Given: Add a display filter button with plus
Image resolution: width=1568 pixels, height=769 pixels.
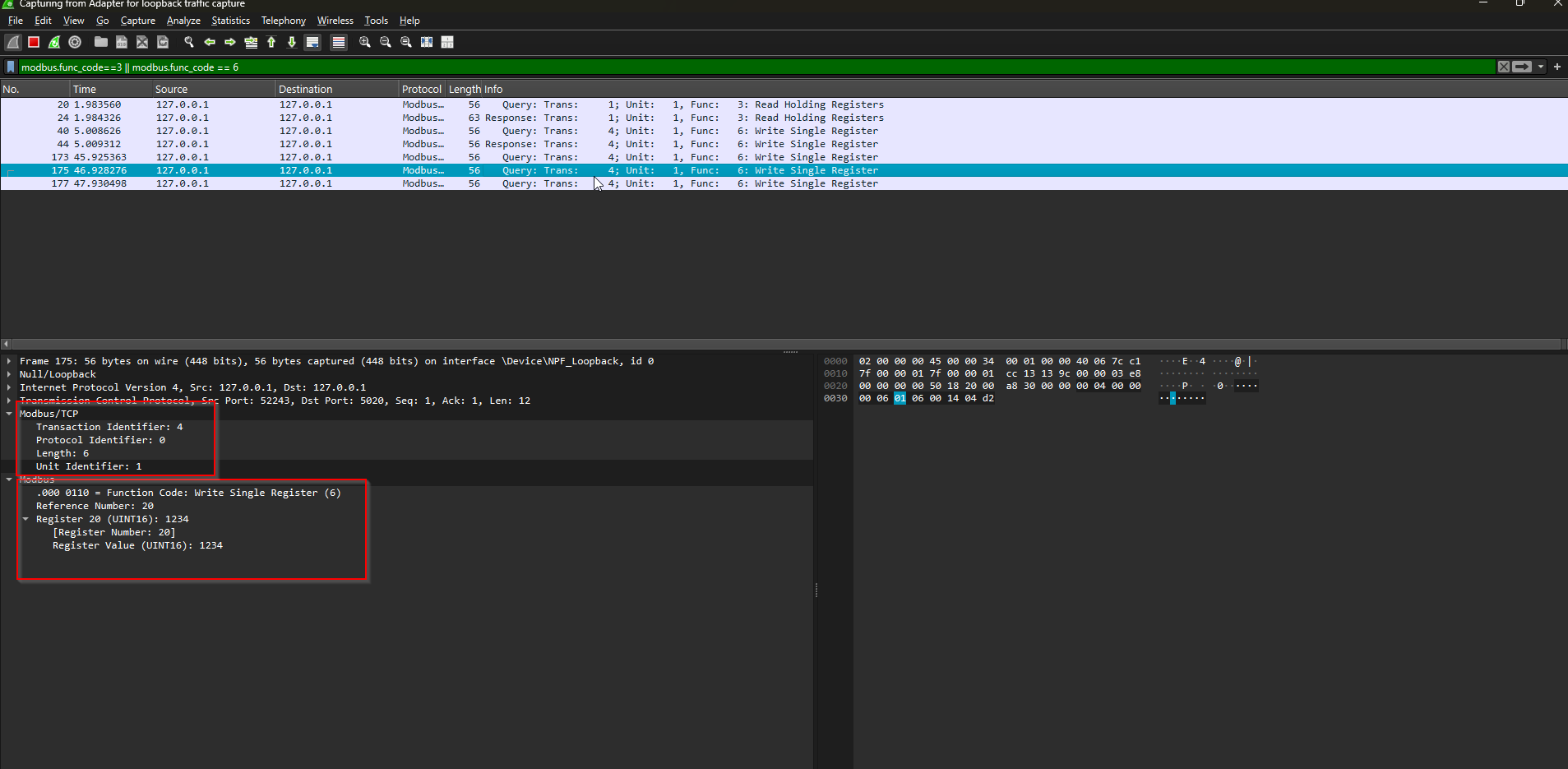Looking at the screenshot, I should pyautogui.click(x=1557, y=67).
